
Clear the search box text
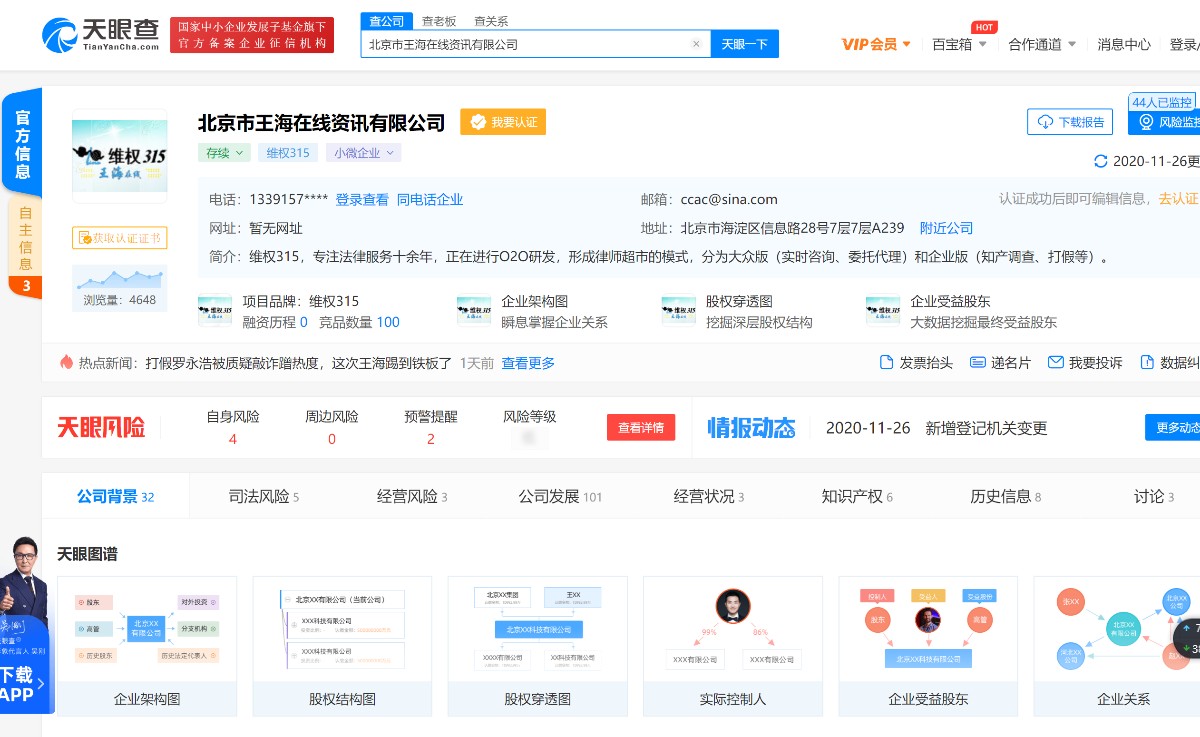[696, 44]
